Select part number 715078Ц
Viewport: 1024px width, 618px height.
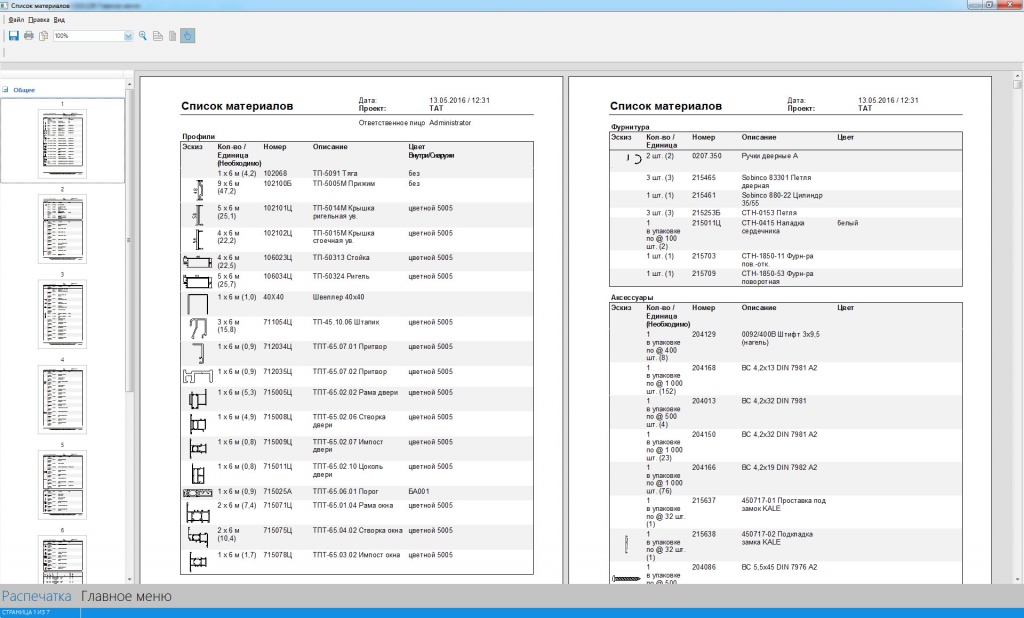[278, 555]
